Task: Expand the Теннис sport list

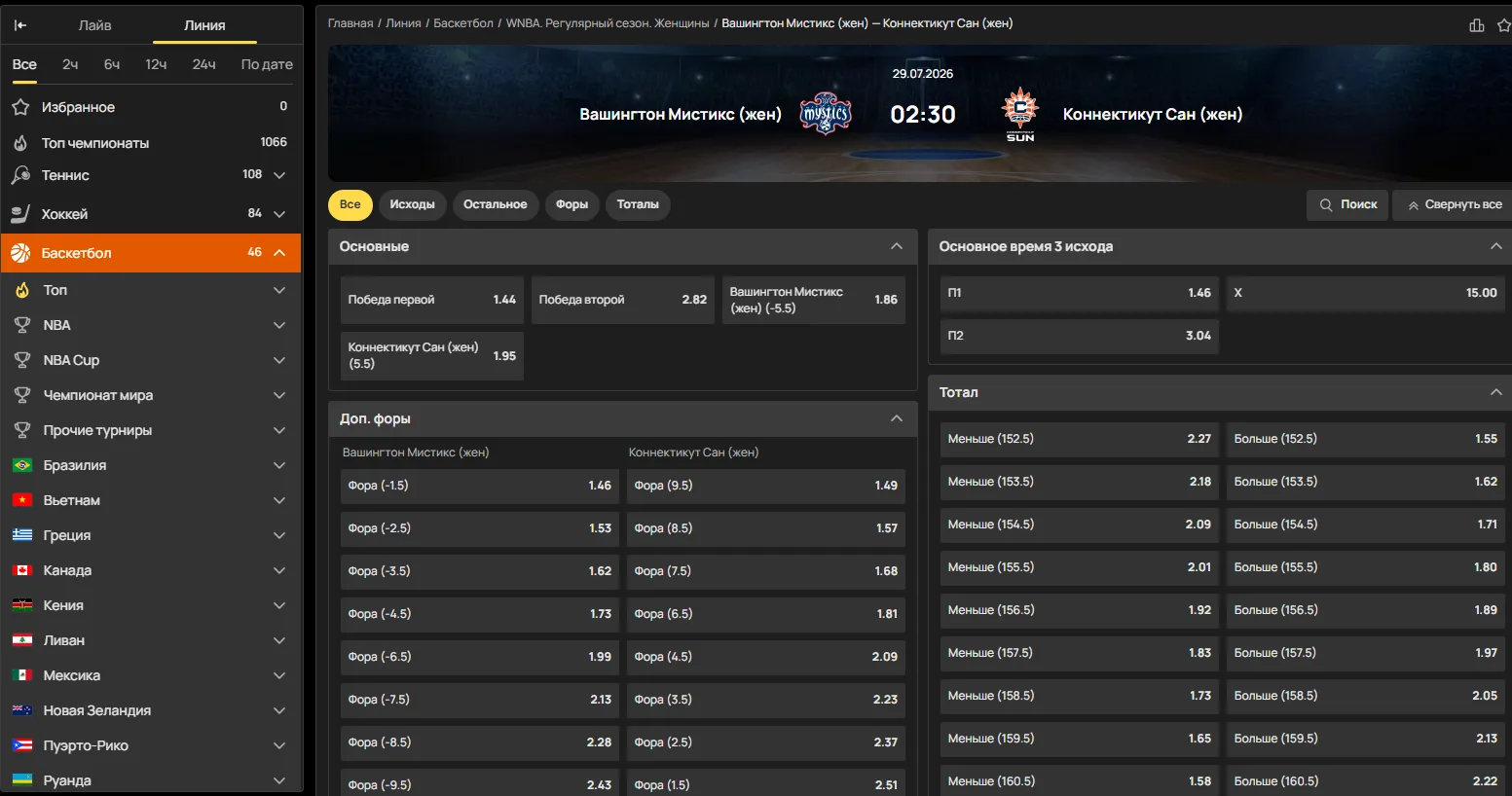Action: [279, 175]
